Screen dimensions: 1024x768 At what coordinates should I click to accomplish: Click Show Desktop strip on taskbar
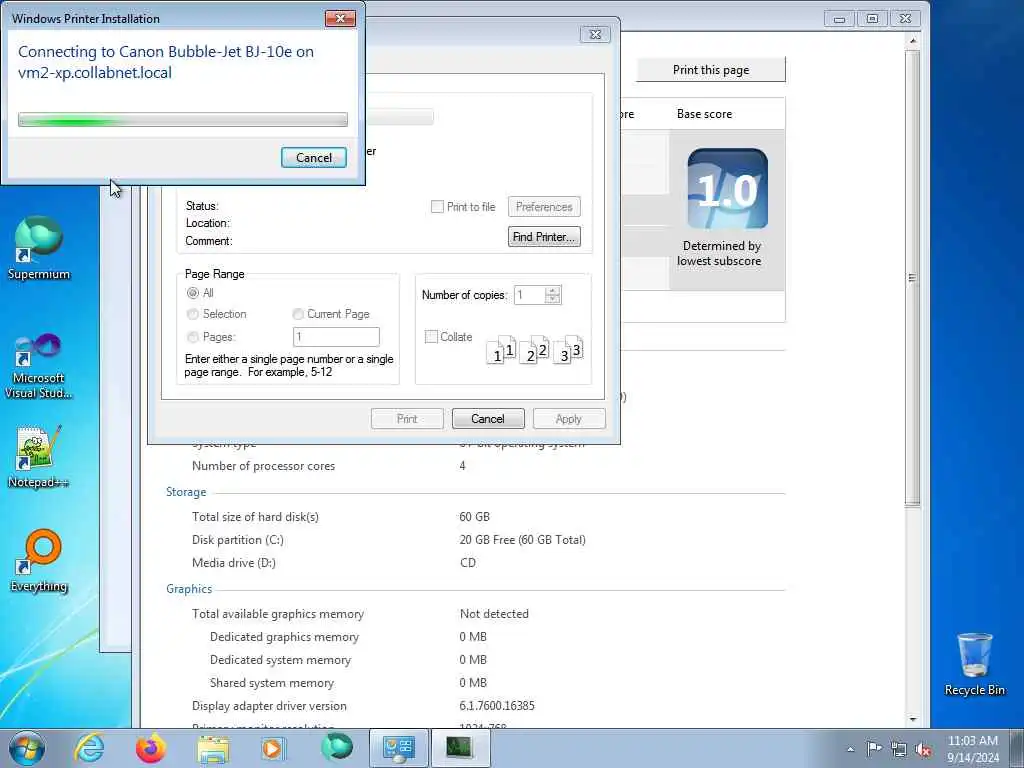[1017, 748]
